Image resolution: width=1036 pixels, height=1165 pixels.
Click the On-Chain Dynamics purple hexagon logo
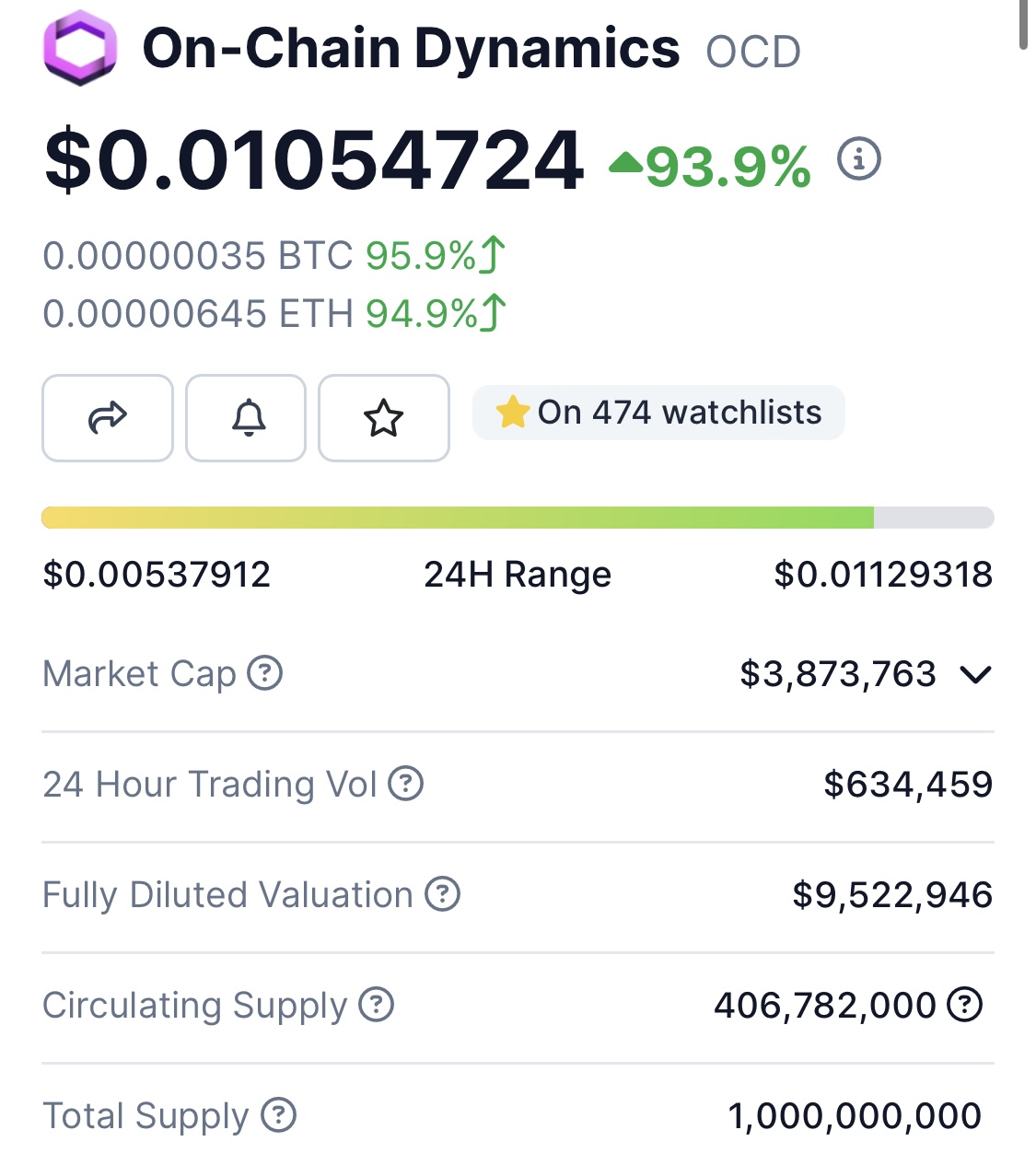pos(80,48)
